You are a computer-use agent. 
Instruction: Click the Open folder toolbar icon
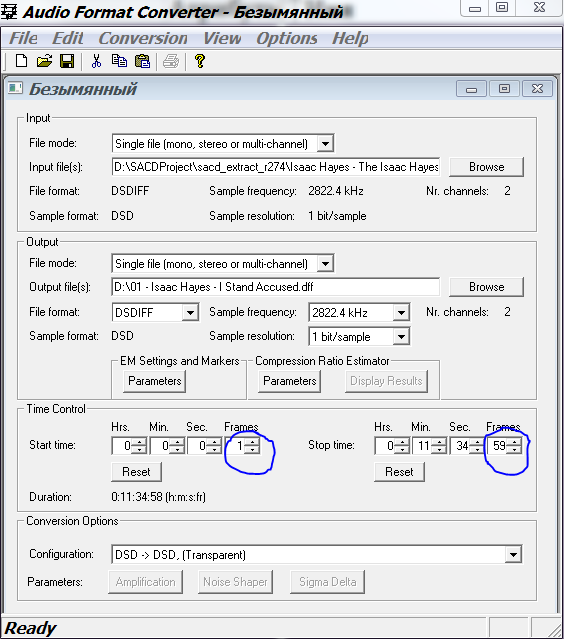(44, 61)
